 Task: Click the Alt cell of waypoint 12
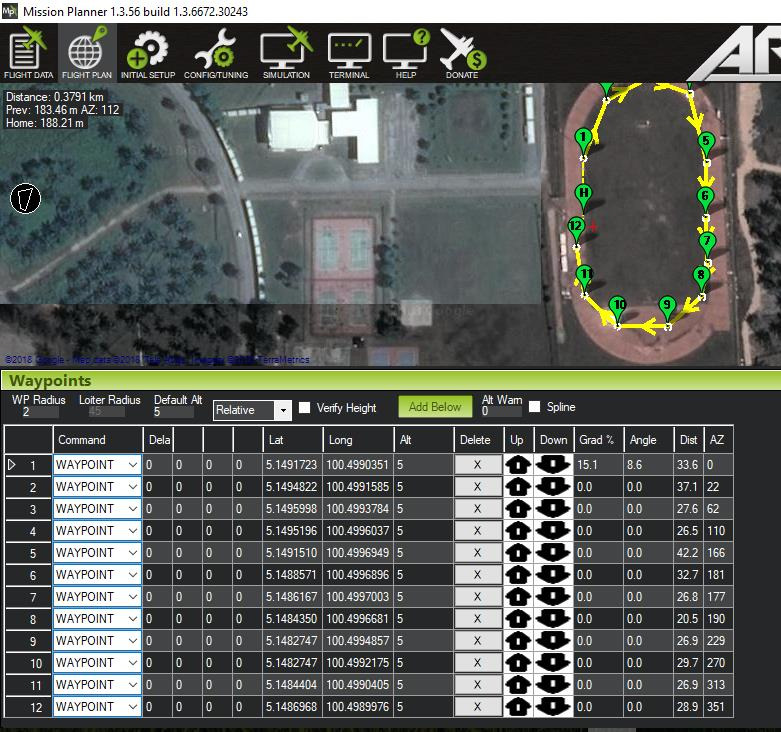422,706
